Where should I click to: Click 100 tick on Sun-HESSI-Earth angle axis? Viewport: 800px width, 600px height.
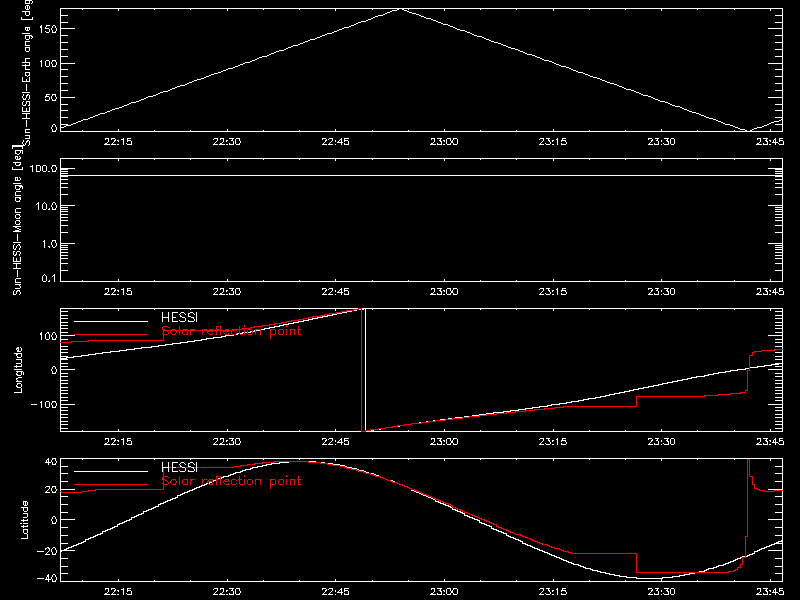pyautogui.click(x=47, y=64)
